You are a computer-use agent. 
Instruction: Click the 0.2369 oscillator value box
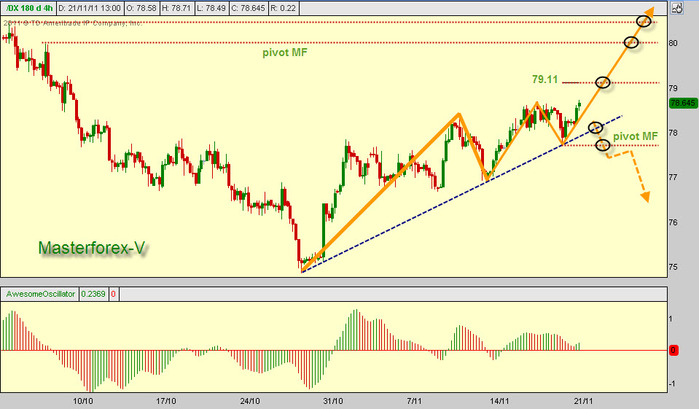[x=93, y=294]
